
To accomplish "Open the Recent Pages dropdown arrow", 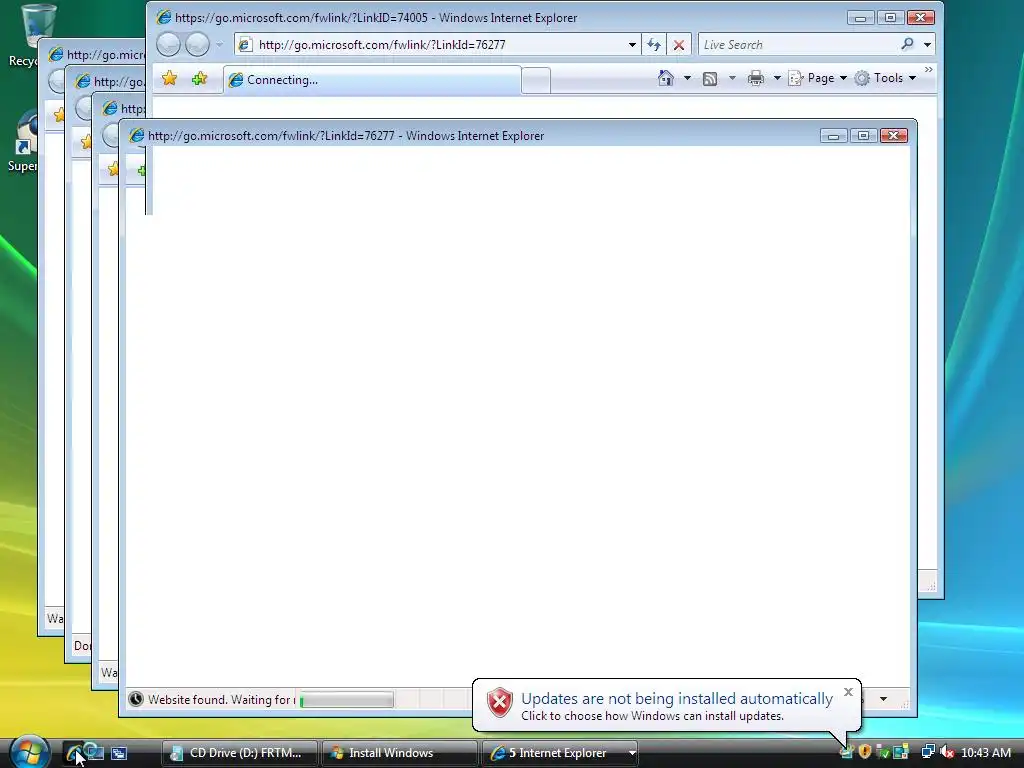I will click(x=219, y=44).
